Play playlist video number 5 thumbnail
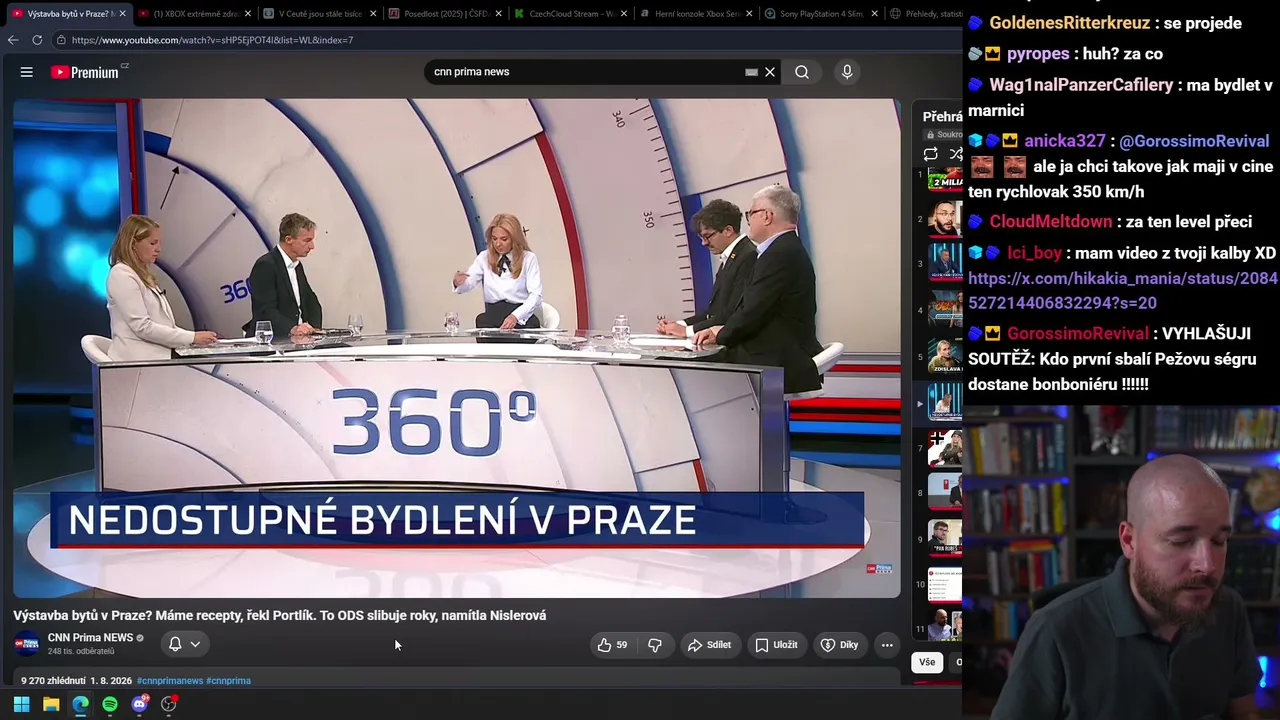 (x=945, y=356)
